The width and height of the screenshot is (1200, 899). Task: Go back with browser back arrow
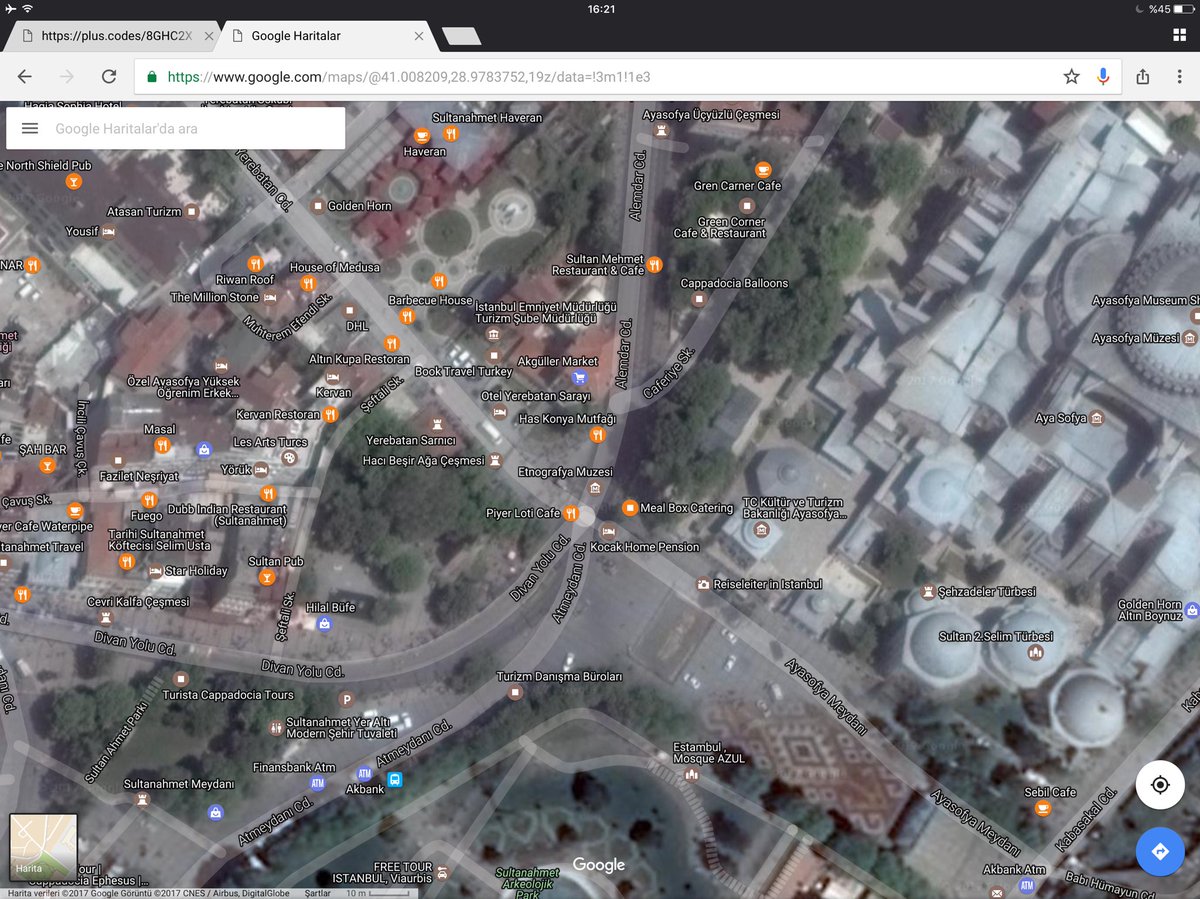coord(25,76)
